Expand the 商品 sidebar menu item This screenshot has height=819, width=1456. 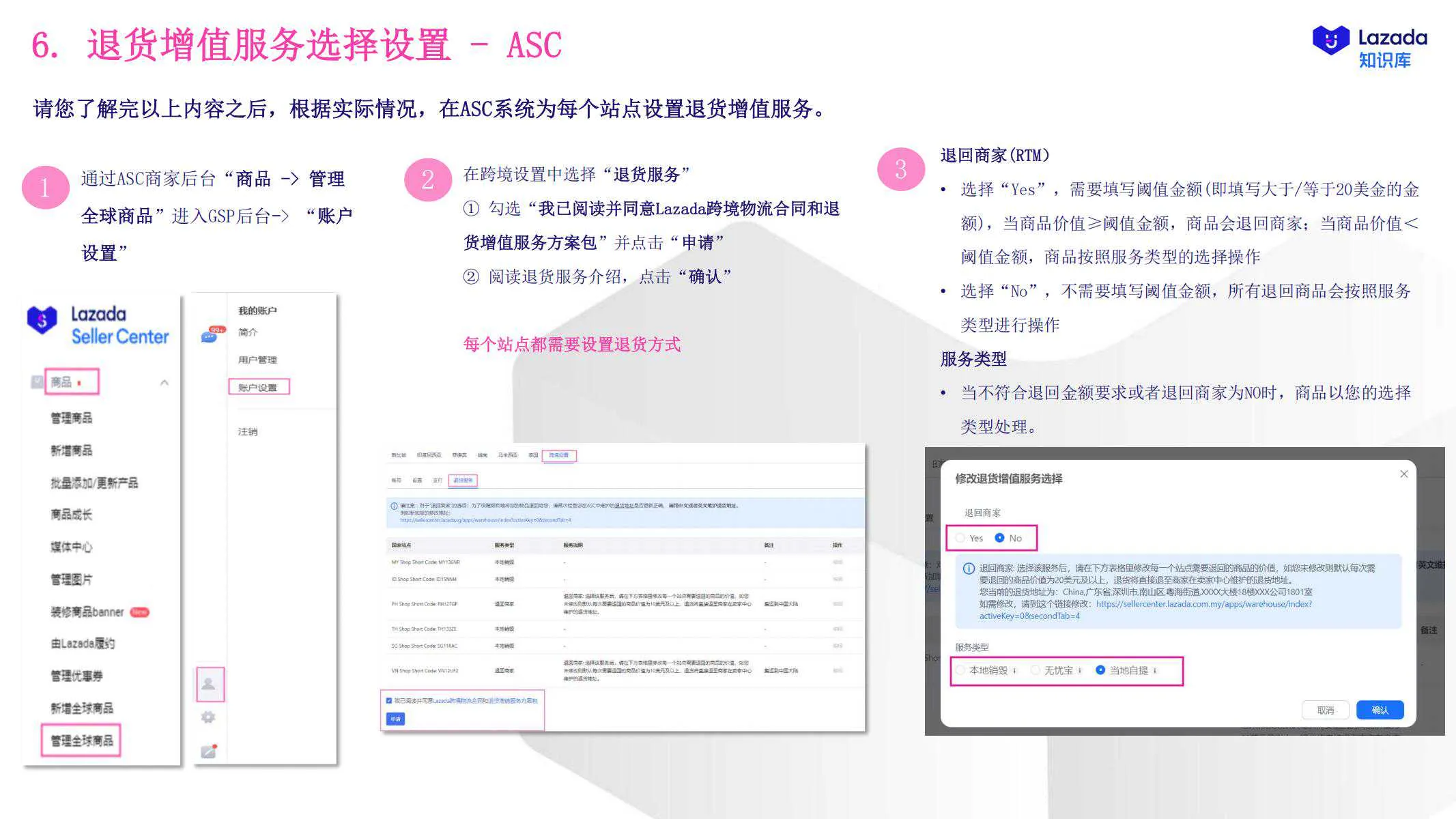pyautogui.click(x=61, y=382)
